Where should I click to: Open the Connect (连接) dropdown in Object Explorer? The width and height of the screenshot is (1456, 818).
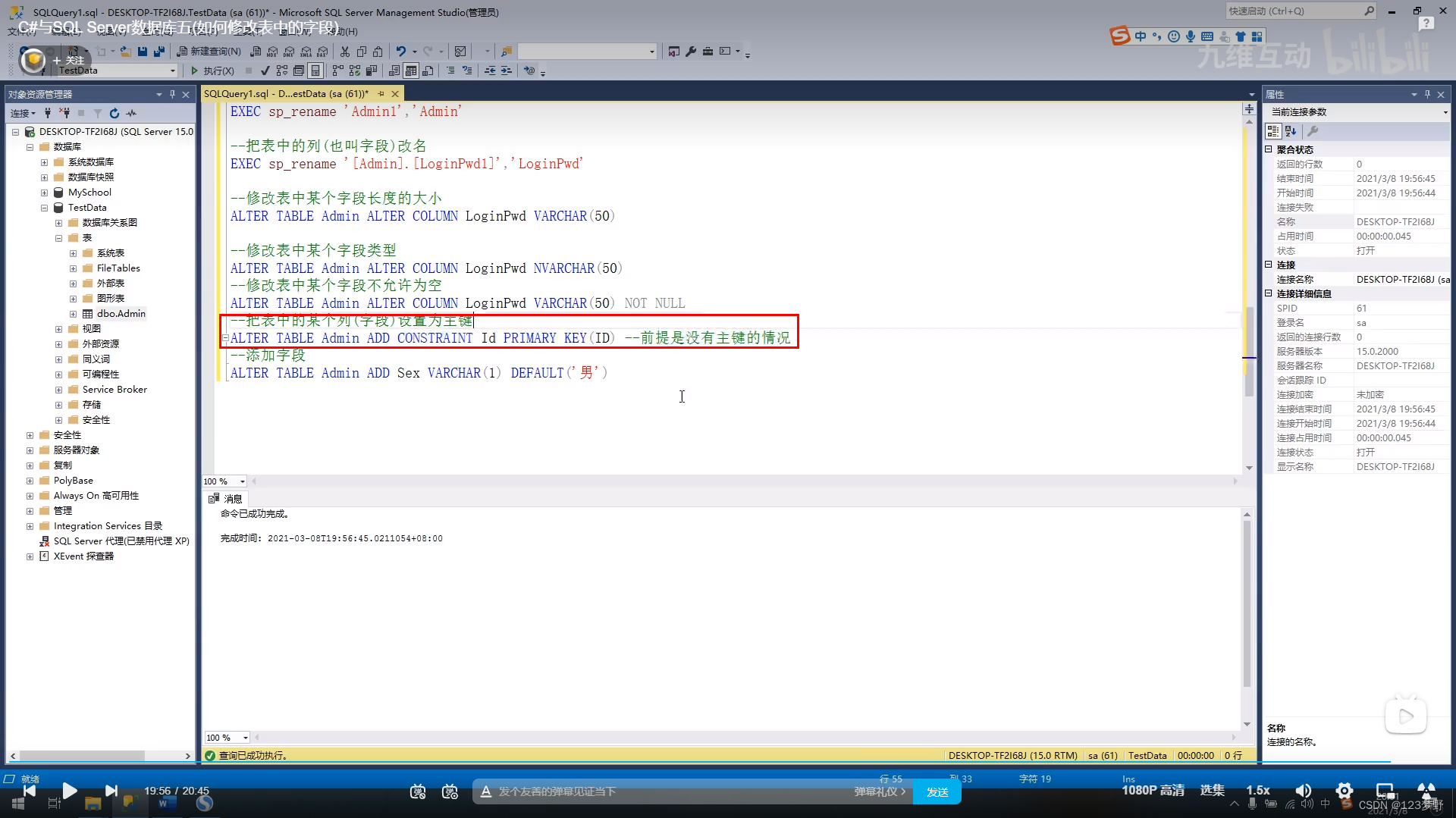point(23,113)
